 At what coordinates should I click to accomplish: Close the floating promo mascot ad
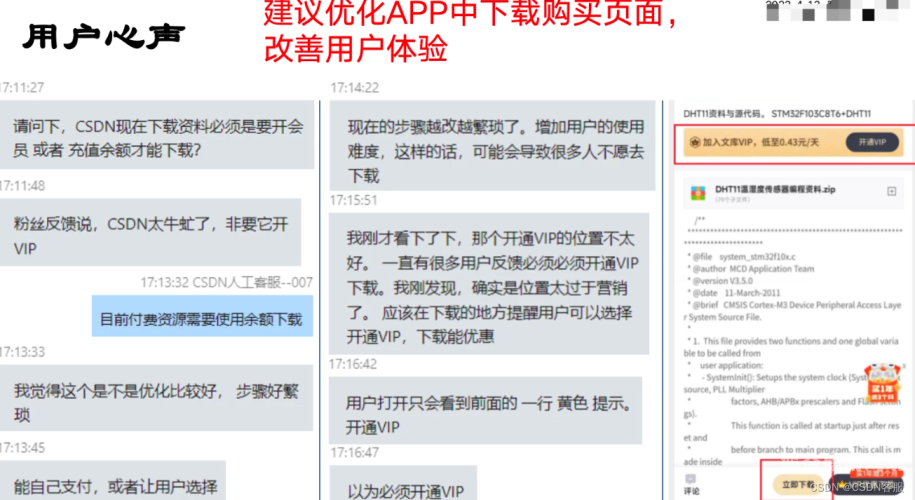904,366
